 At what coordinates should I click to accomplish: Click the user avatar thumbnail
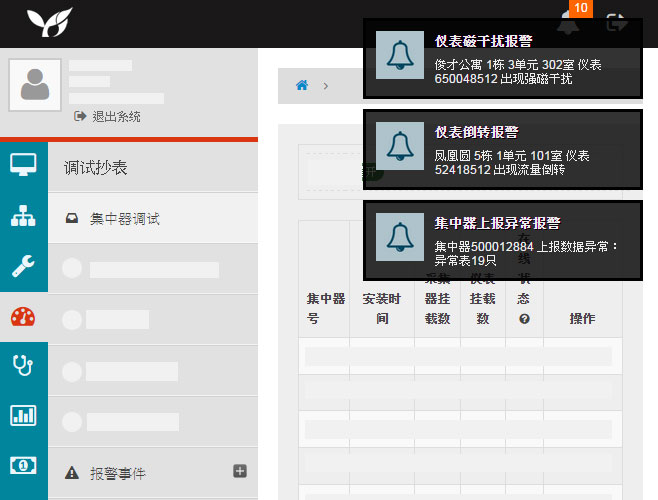click(35, 84)
